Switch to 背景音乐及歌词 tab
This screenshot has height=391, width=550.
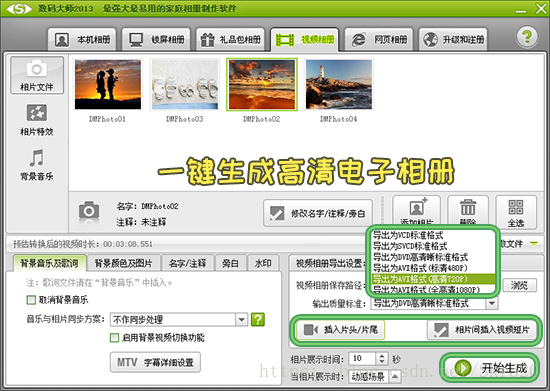49,263
